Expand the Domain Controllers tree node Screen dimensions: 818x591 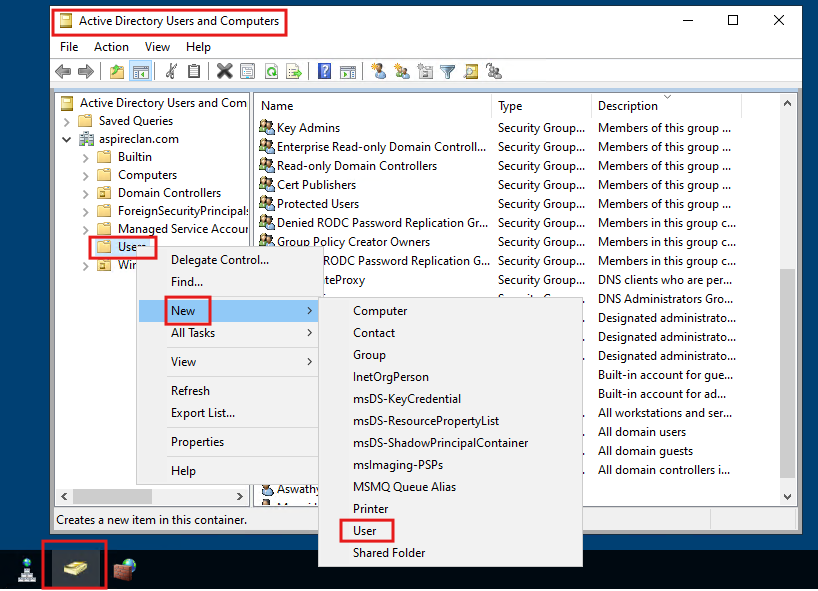pos(86,194)
